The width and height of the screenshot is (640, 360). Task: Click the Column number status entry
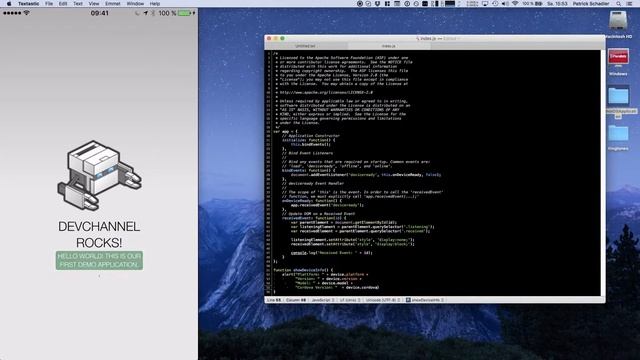coord(296,300)
